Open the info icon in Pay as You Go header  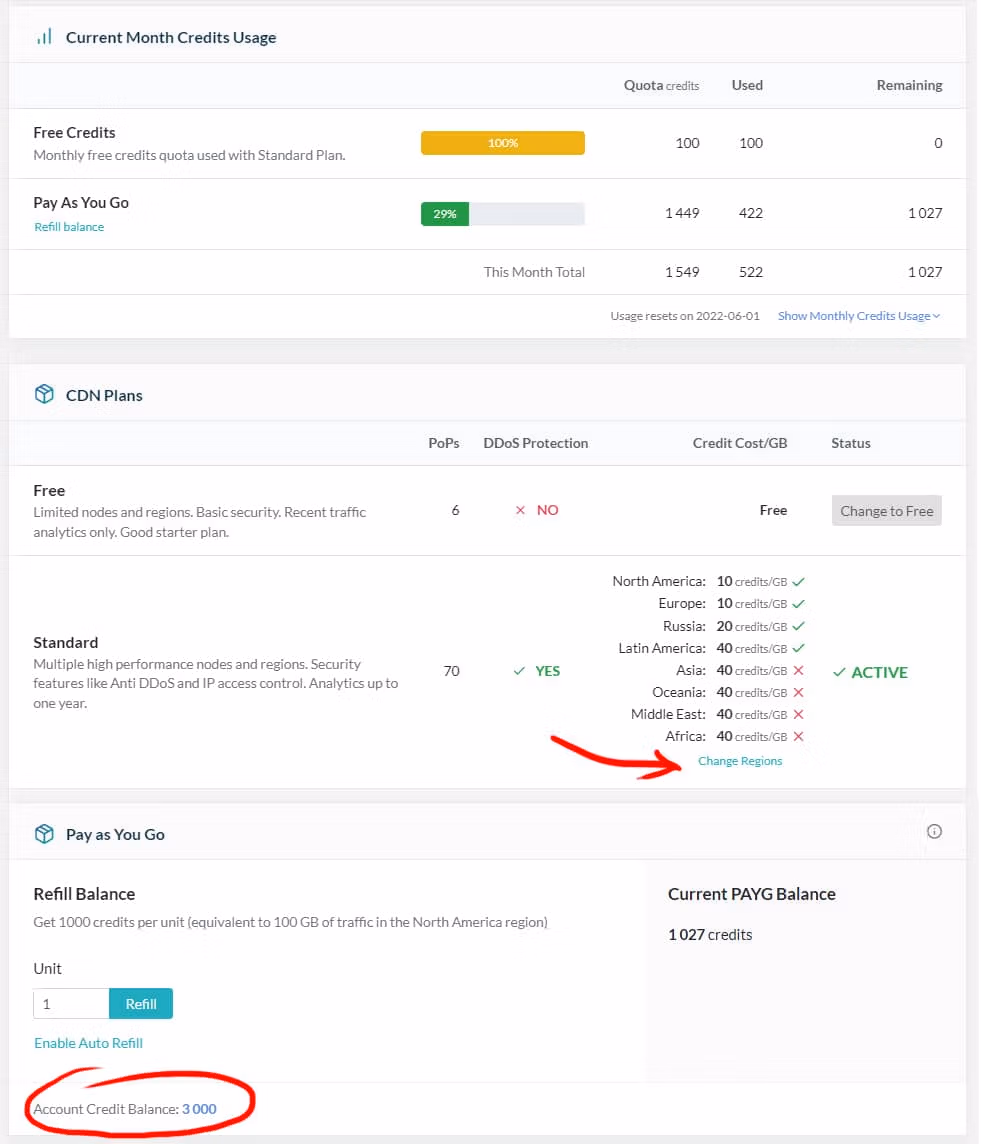tap(934, 832)
